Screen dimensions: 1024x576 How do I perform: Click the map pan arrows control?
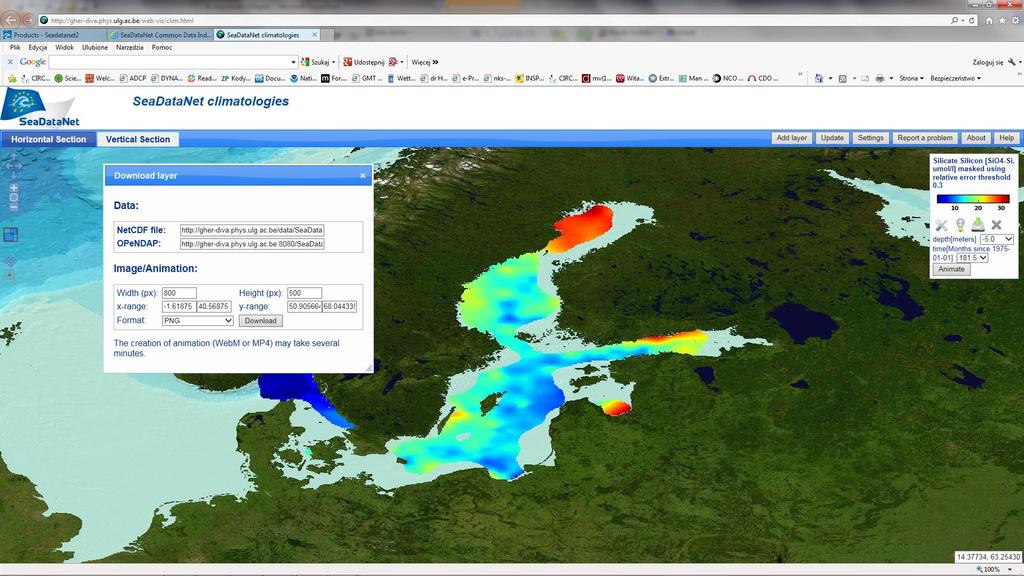pyautogui.click(x=14, y=166)
